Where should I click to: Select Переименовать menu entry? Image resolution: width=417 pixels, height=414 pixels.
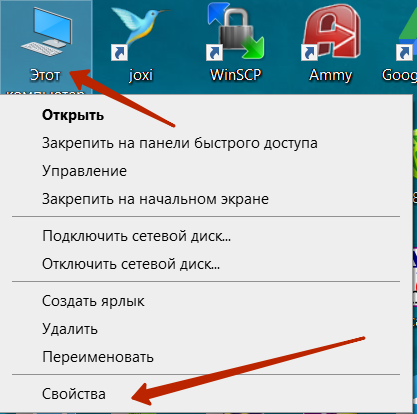pyautogui.click(x=98, y=357)
